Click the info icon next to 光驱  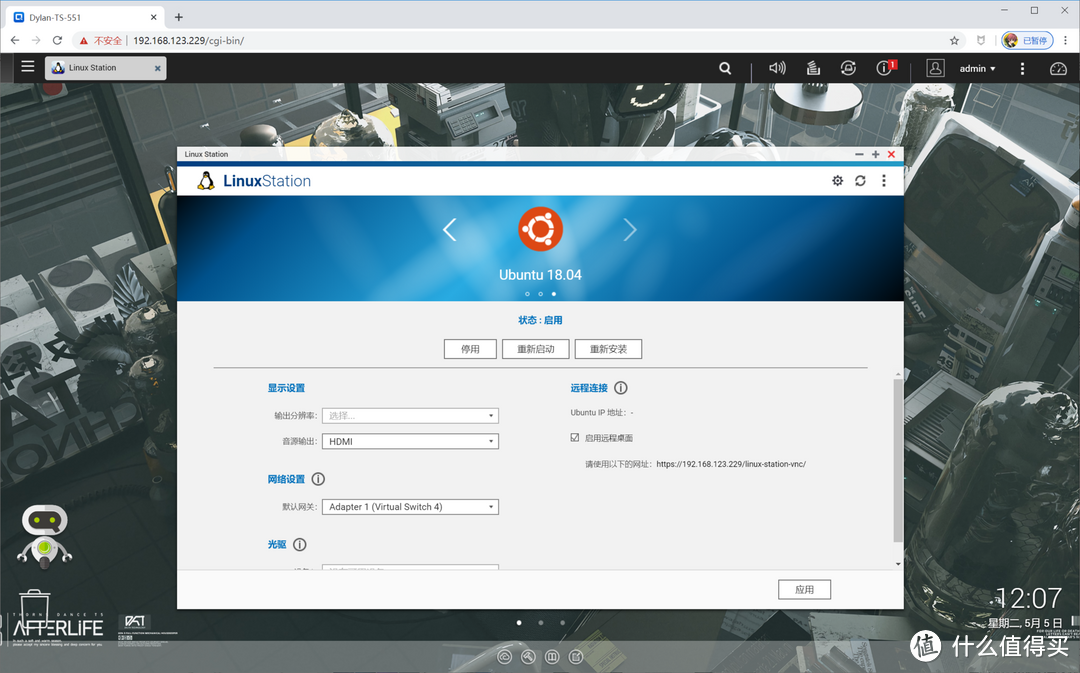pyautogui.click(x=300, y=544)
